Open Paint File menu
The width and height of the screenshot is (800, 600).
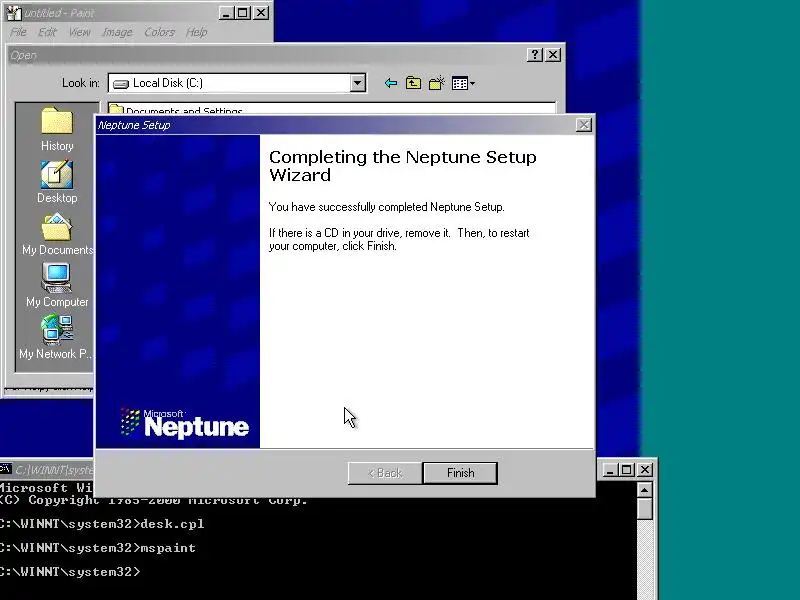[18, 32]
